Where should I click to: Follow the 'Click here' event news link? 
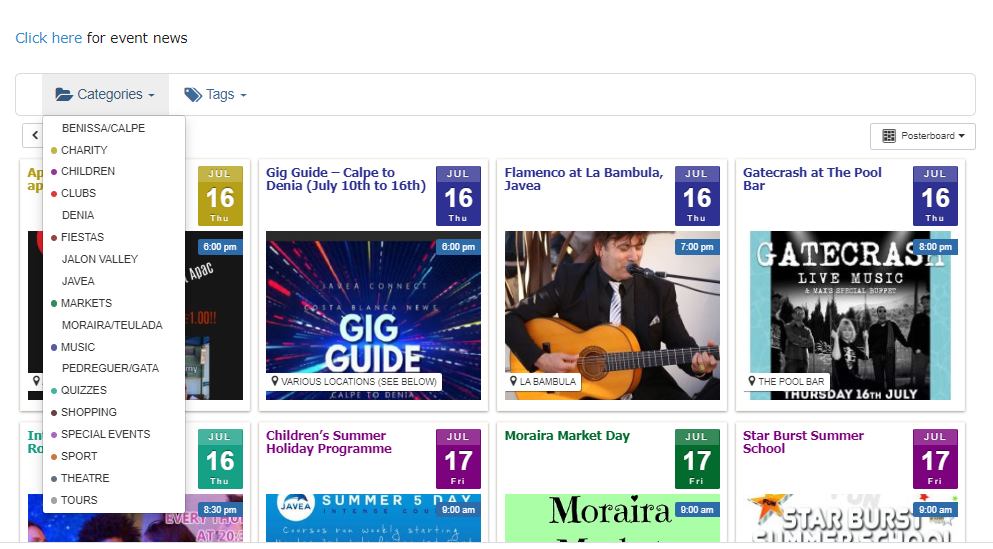point(49,38)
